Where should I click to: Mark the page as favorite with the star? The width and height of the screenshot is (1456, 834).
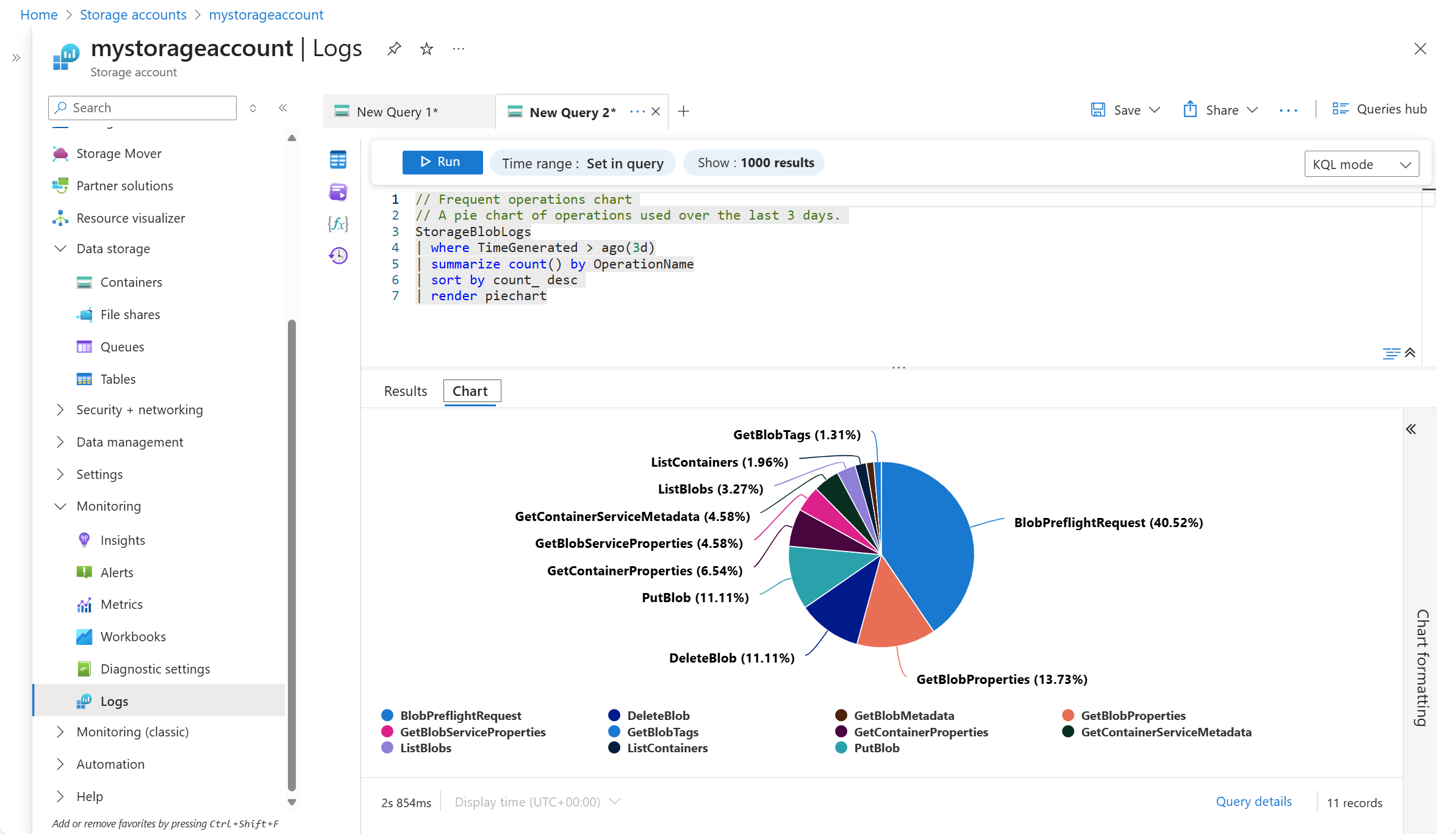tap(426, 49)
